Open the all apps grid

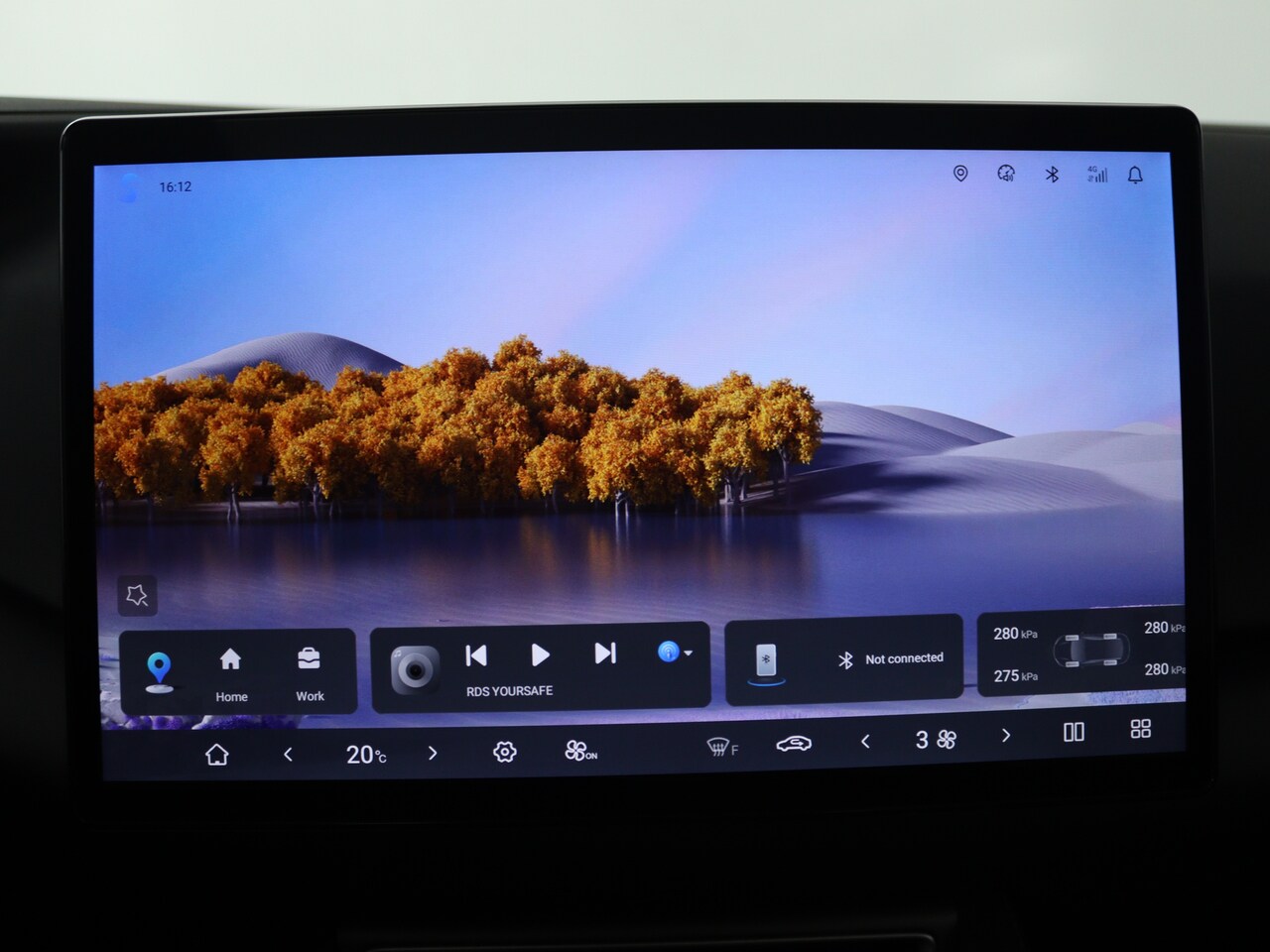(x=1140, y=729)
